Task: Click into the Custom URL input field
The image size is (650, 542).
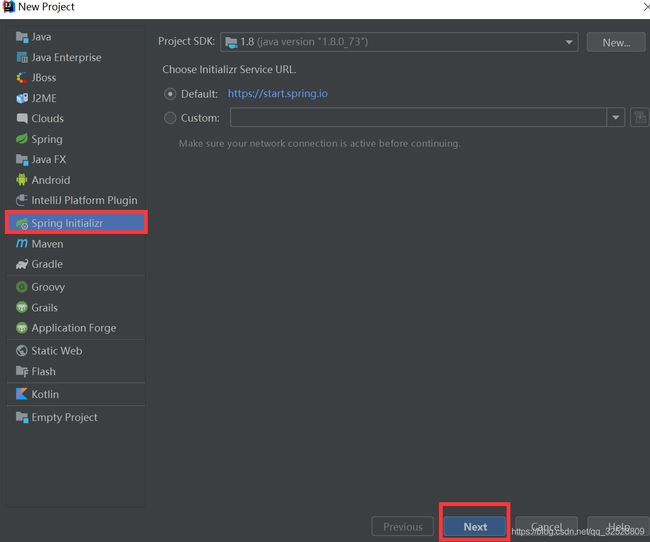Action: click(418, 118)
